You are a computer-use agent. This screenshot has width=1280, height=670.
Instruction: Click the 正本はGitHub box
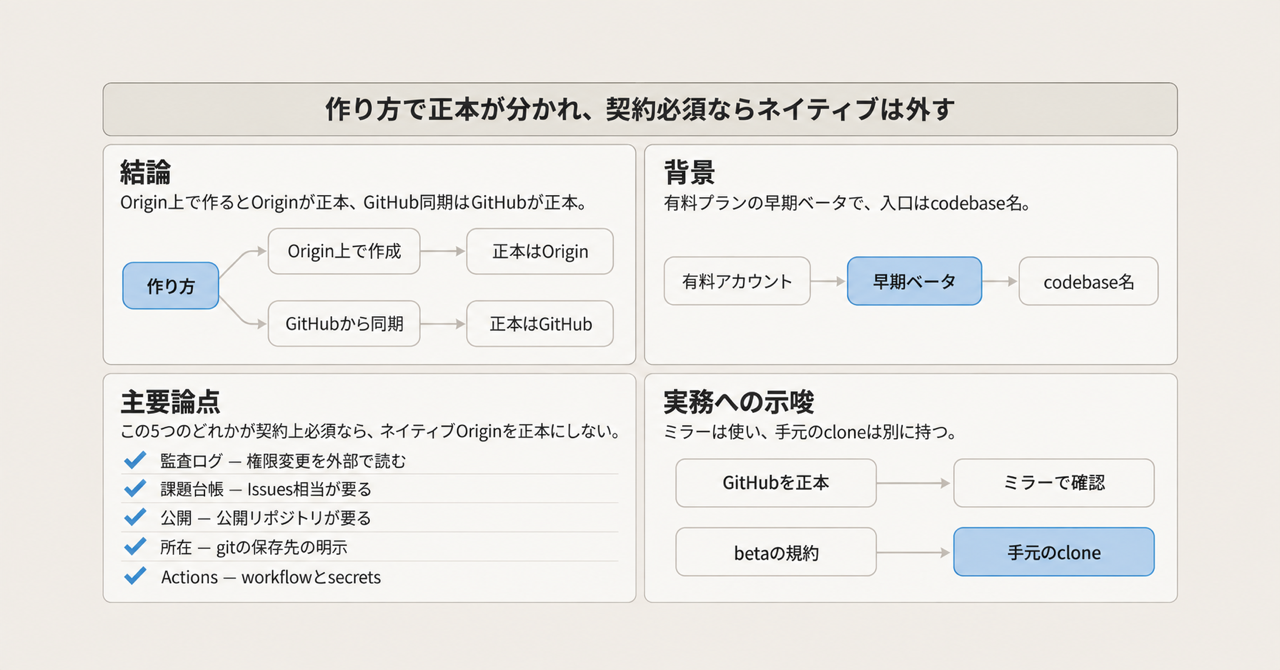click(540, 323)
